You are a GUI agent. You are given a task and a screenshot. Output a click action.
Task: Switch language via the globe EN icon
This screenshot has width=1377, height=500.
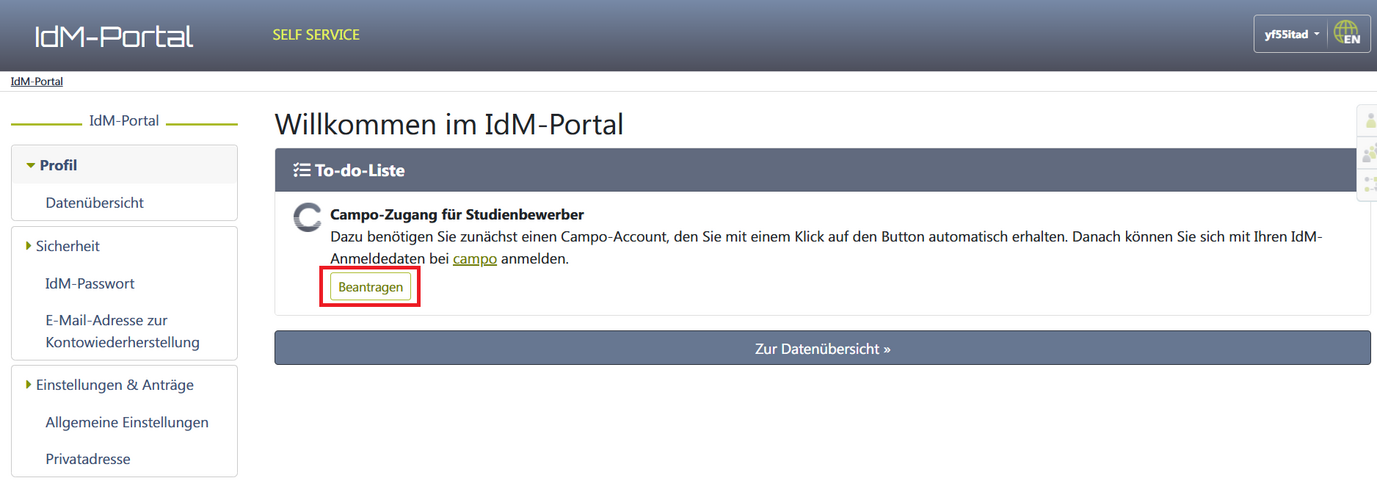1347,34
